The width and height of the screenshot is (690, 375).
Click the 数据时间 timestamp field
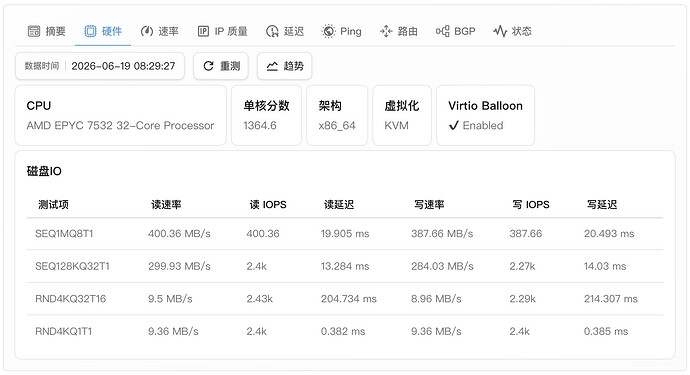(x=100, y=66)
